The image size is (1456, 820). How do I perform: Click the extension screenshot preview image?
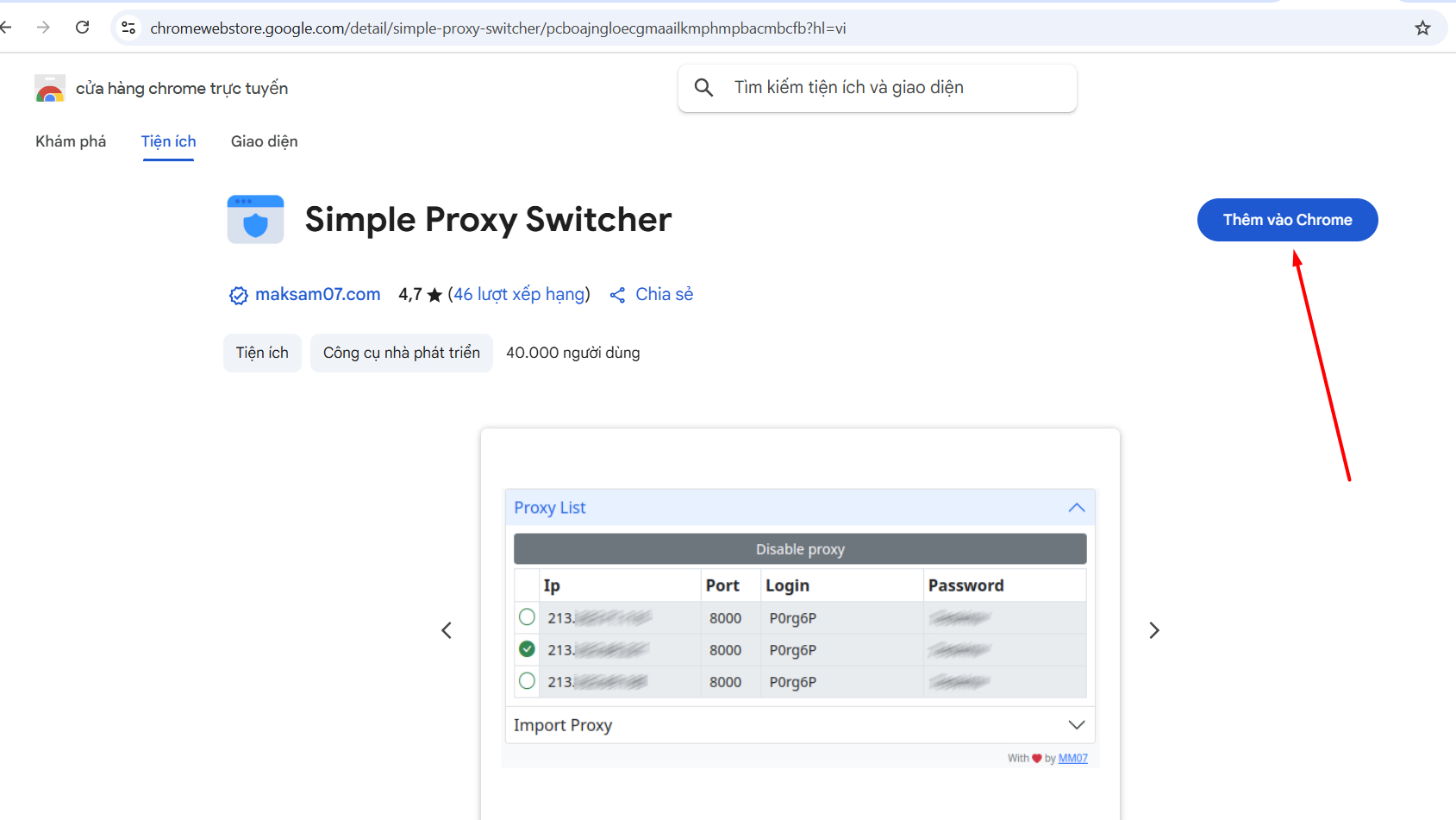pos(800,625)
